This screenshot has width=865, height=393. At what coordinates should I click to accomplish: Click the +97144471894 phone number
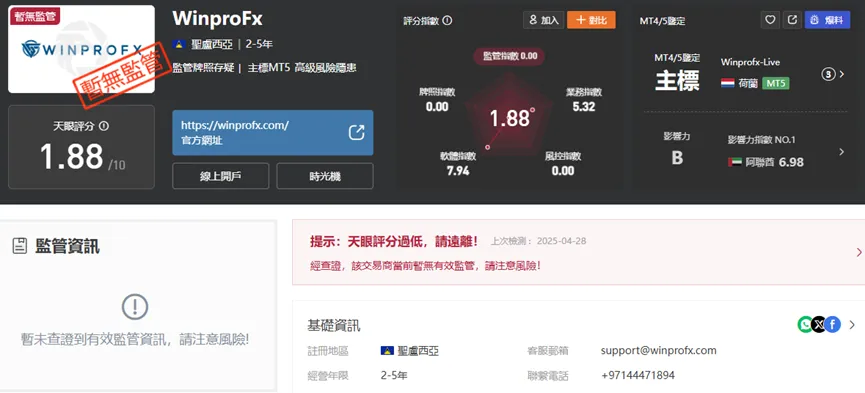(638, 375)
